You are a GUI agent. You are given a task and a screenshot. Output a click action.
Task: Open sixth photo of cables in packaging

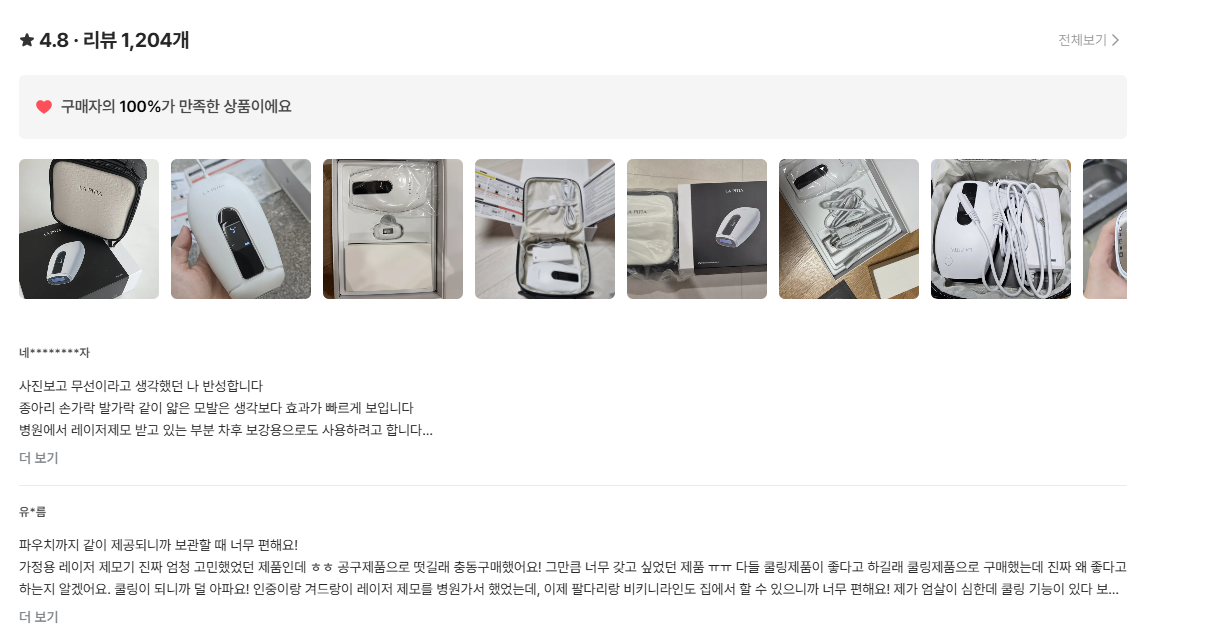click(849, 229)
